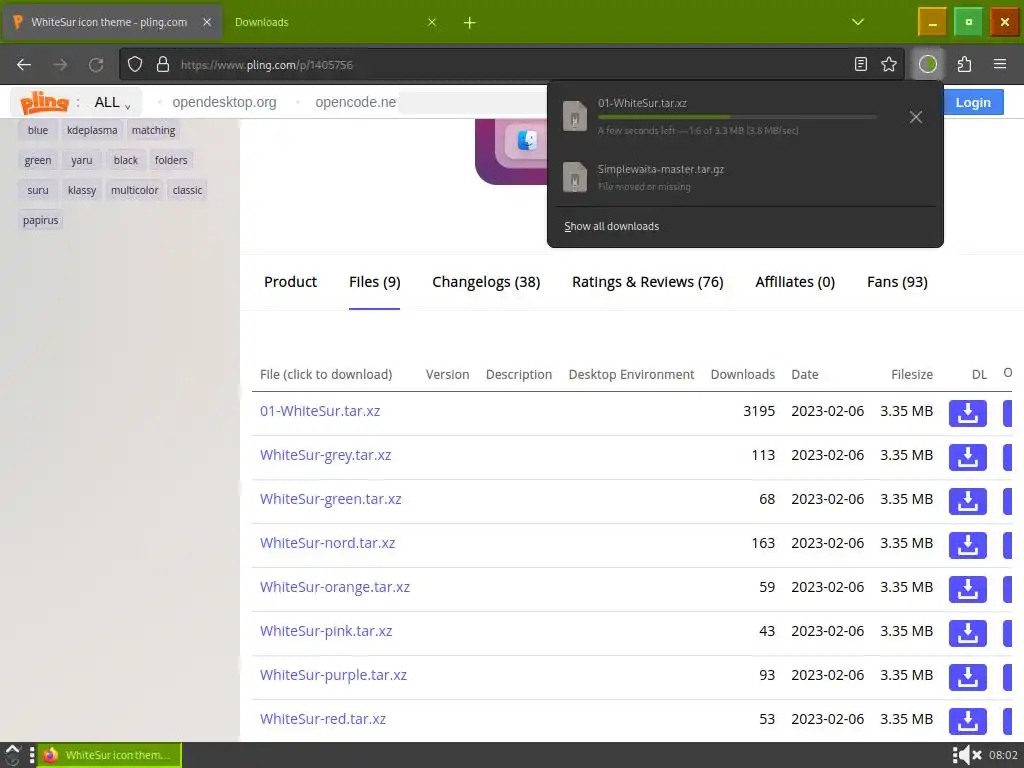Sort the table by Downloads column header
Screen dimensions: 1024x768
tap(743, 374)
